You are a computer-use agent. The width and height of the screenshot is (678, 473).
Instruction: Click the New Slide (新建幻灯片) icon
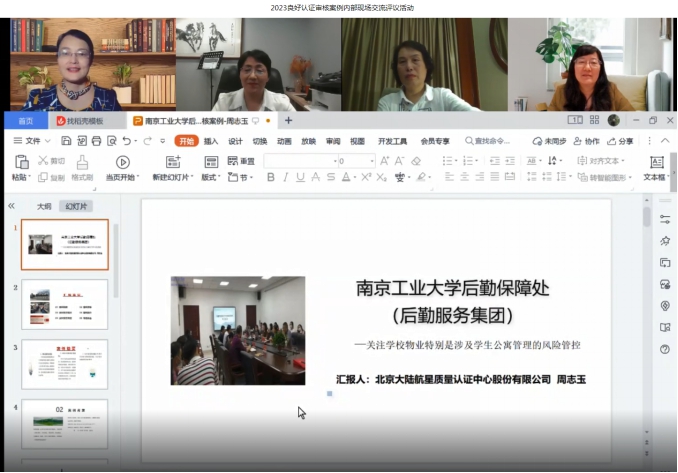coord(173,162)
